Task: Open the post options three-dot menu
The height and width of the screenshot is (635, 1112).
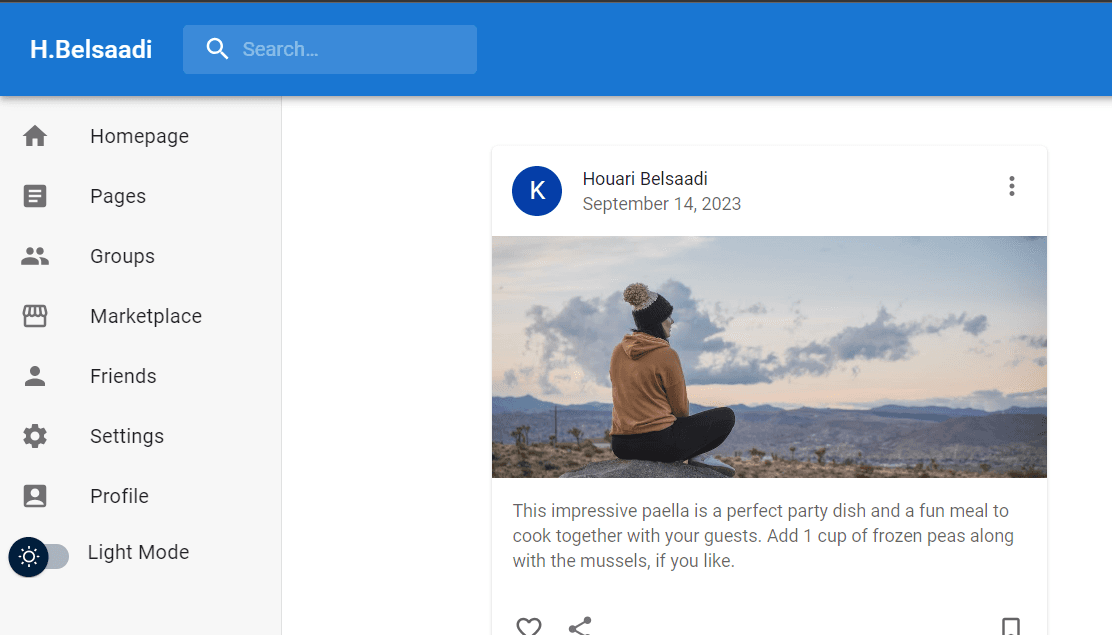Action: 1011,186
